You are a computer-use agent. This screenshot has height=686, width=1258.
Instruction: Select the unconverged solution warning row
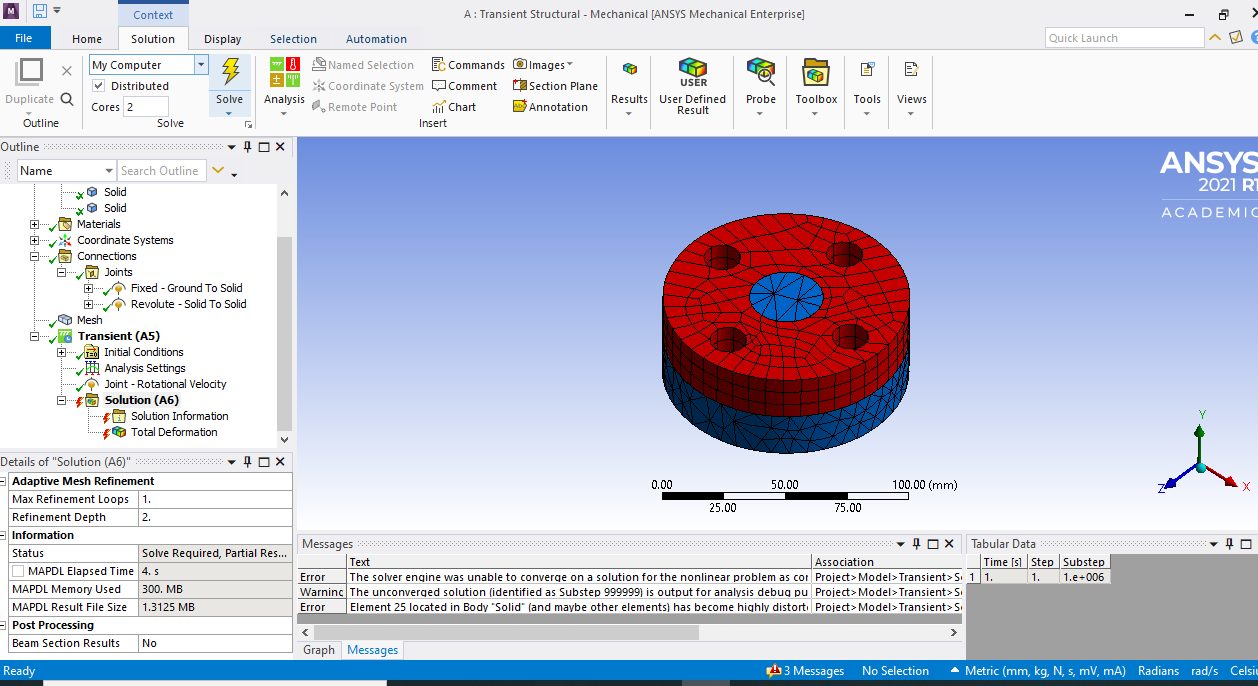(630, 592)
